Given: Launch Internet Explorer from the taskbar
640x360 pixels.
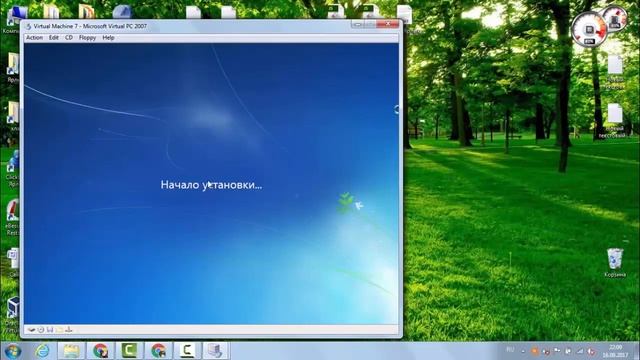Looking at the screenshot, I should [42, 351].
